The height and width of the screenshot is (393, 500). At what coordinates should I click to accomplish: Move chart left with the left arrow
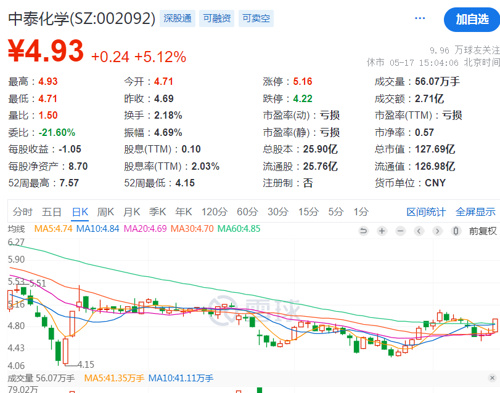(419, 231)
